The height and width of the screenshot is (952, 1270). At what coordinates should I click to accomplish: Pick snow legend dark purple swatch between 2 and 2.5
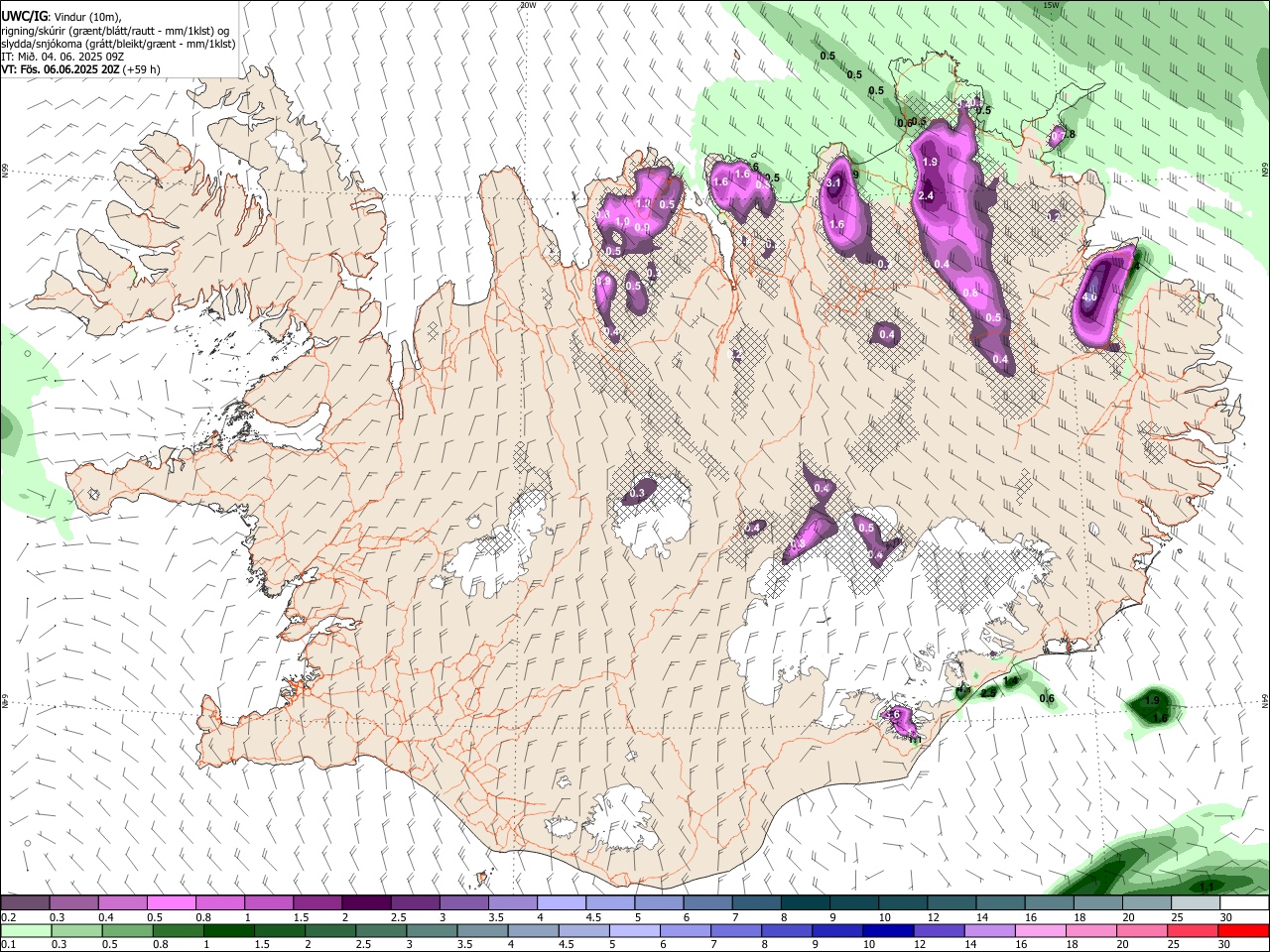pyautogui.click(x=366, y=903)
